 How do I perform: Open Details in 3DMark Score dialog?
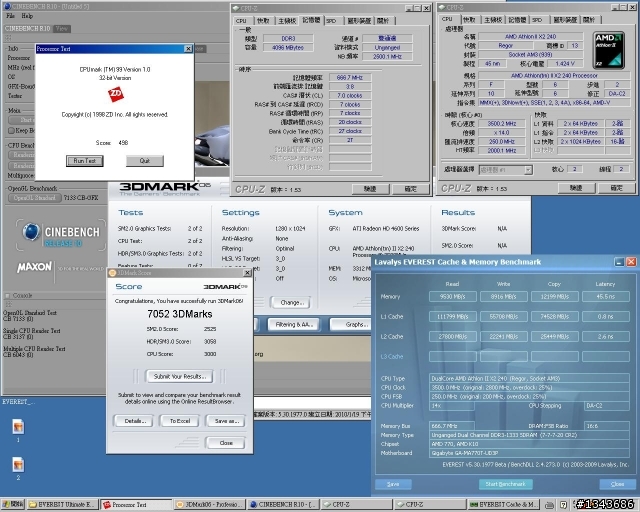(x=133, y=421)
